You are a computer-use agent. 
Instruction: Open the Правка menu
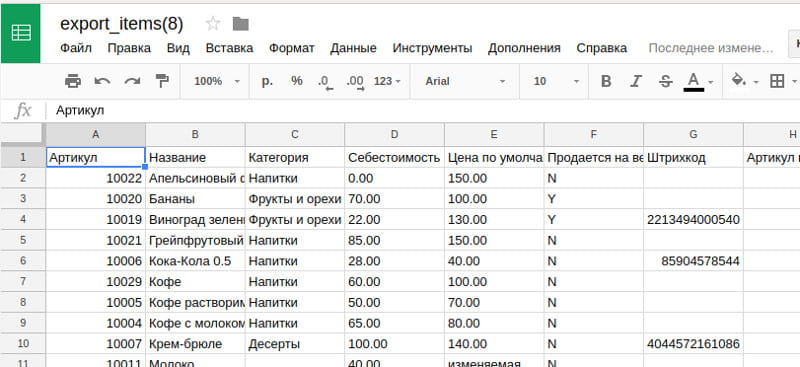point(129,48)
